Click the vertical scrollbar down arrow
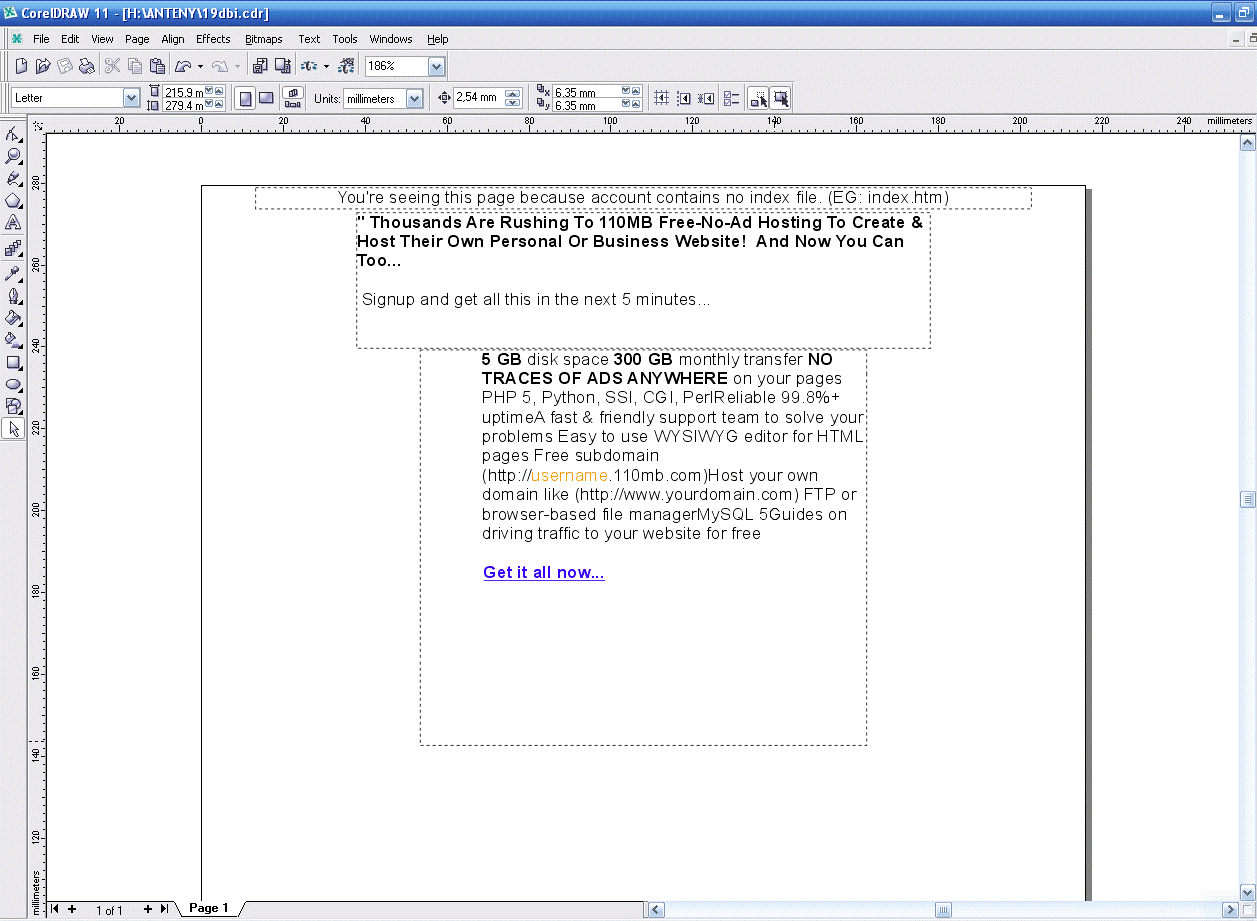 [x=1248, y=892]
